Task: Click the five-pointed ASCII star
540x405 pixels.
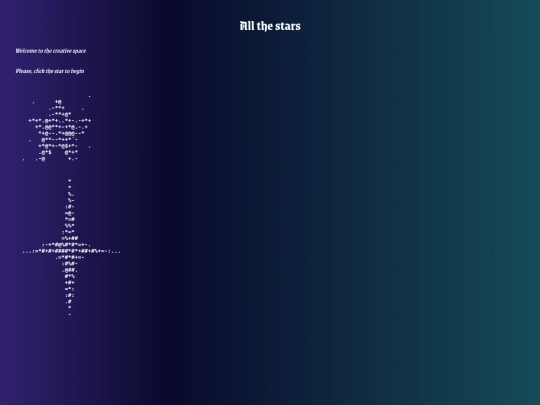Action: (x=58, y=129)
